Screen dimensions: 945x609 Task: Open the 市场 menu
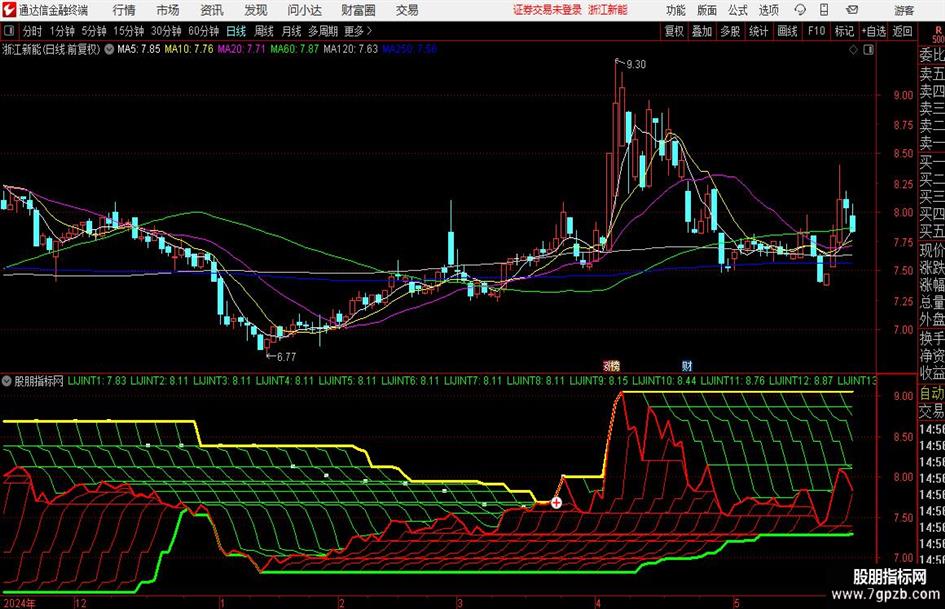coord(168,10)
